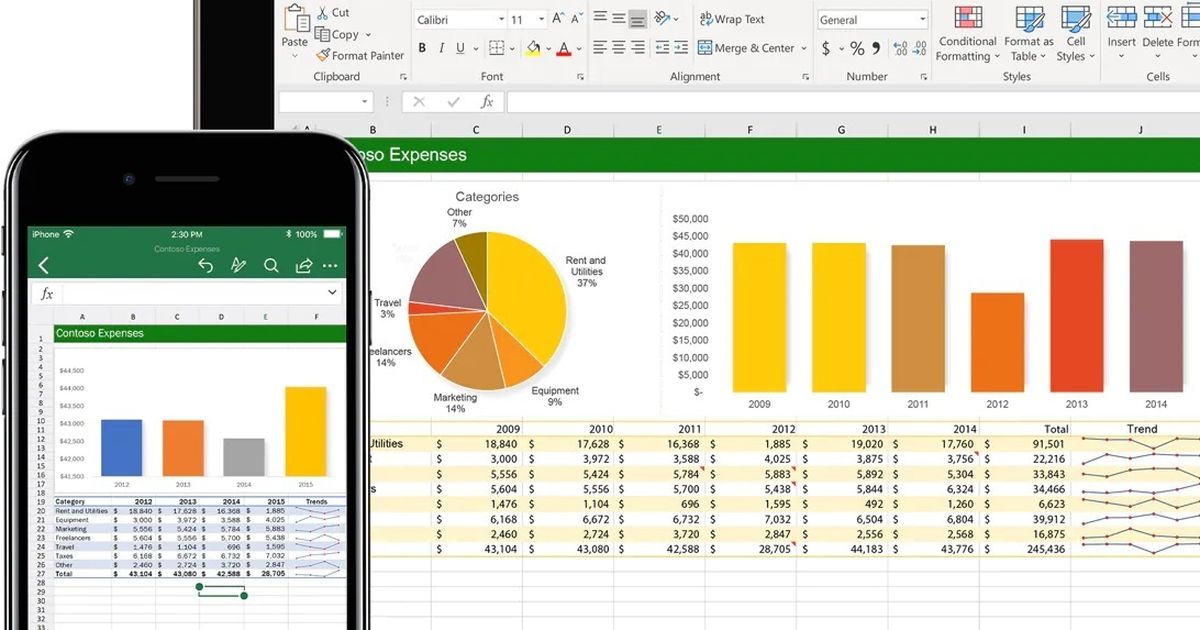Tap the fx button on the iPhone
Viewport: 1200px width, 630px height.
pos(47,294)
